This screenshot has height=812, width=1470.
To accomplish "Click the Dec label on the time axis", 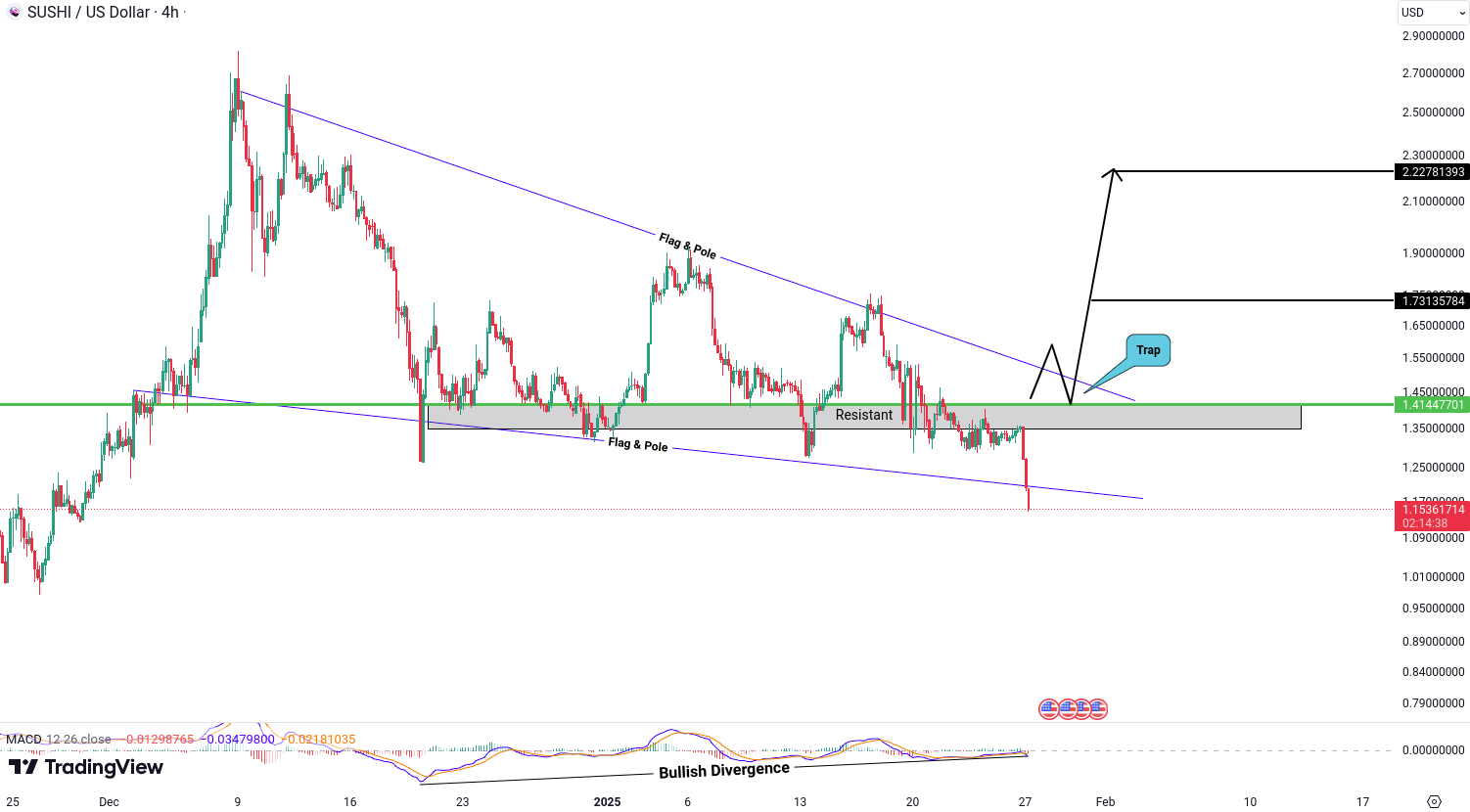I will click(109, 802).
